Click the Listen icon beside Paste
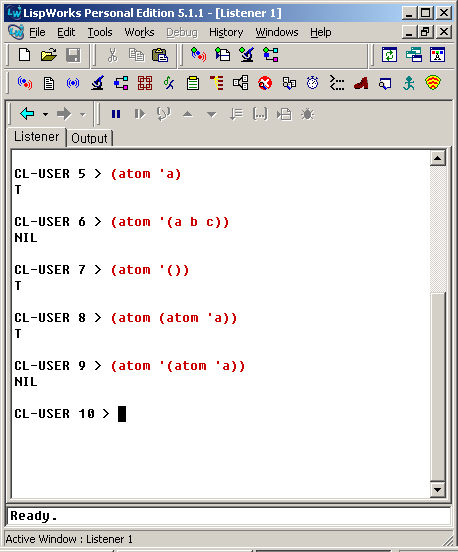458x552 pixels. pos(198,55)
